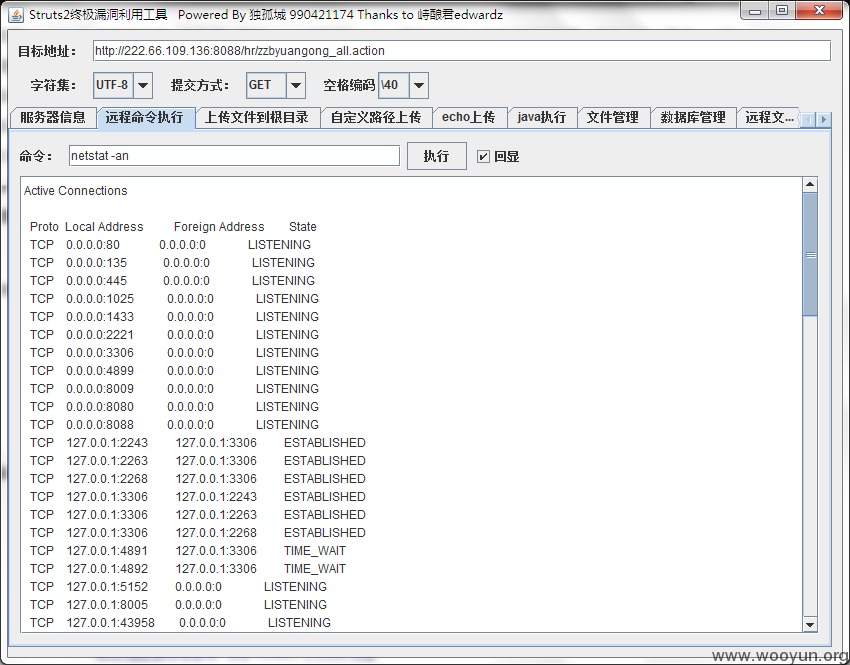850x665 pixels.
Task: Click the 执行 execute button
Action: [x=436, y=156]
